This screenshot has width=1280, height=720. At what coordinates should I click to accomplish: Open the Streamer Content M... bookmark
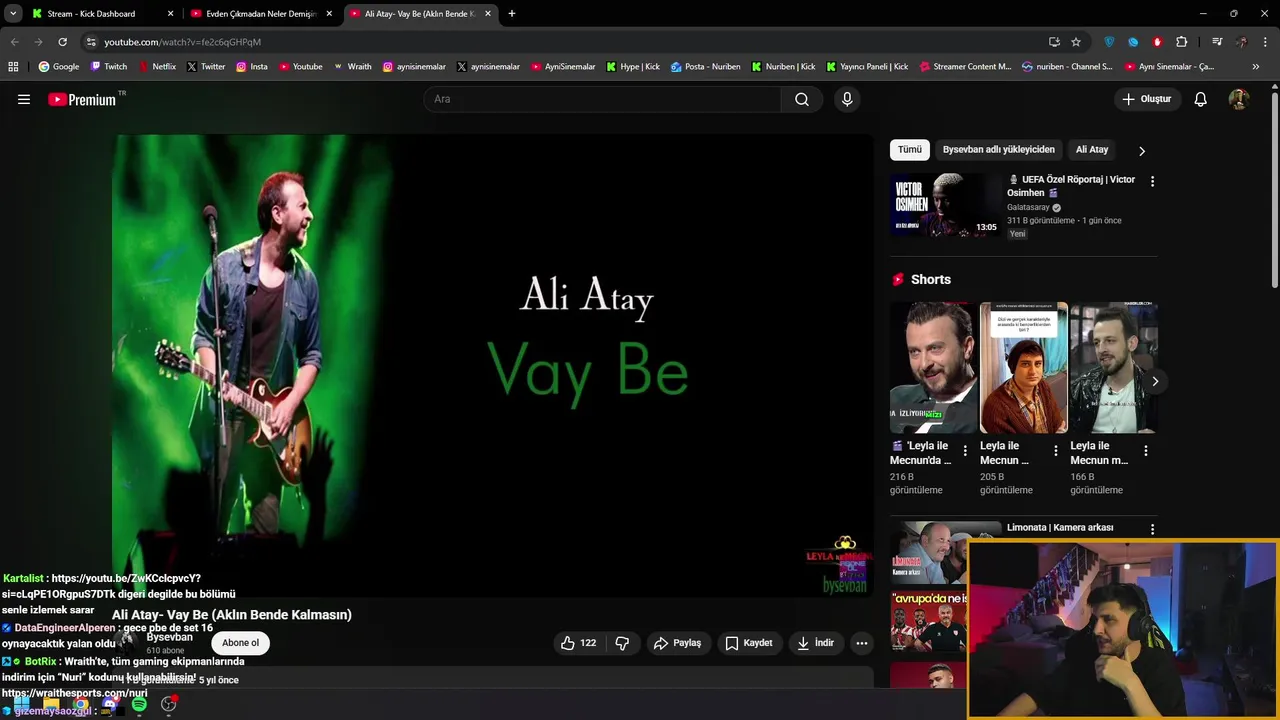965,67
